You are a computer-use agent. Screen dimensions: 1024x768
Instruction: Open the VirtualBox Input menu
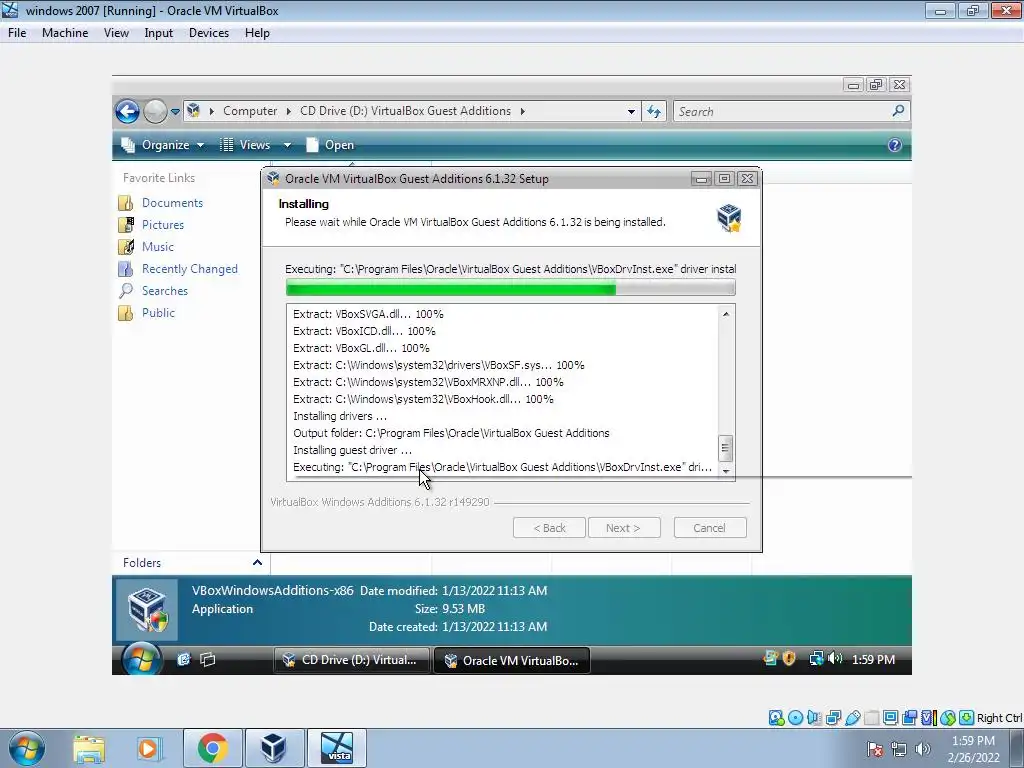pos(159,33)
